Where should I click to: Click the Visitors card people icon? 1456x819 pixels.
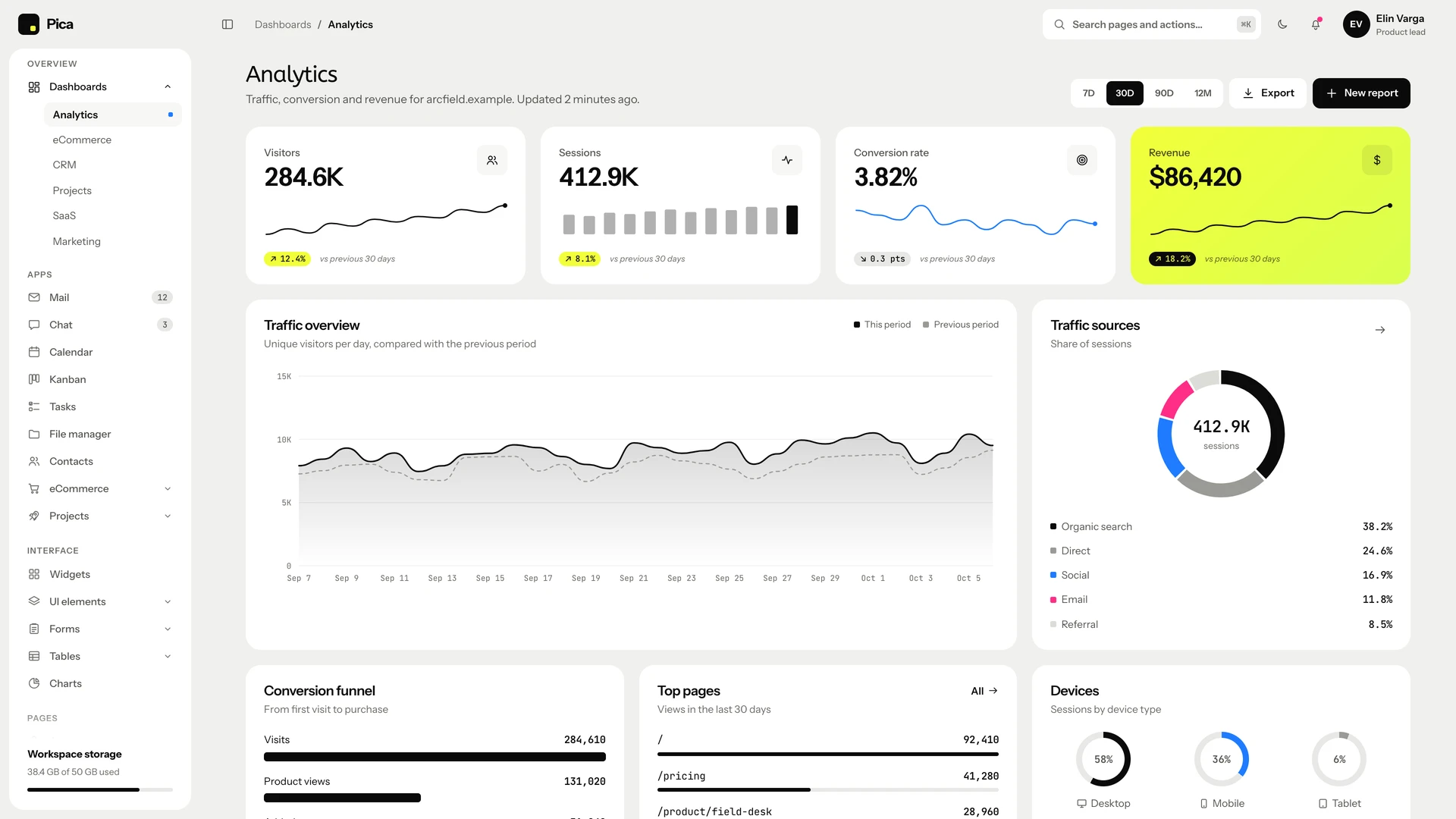(492, 160)
